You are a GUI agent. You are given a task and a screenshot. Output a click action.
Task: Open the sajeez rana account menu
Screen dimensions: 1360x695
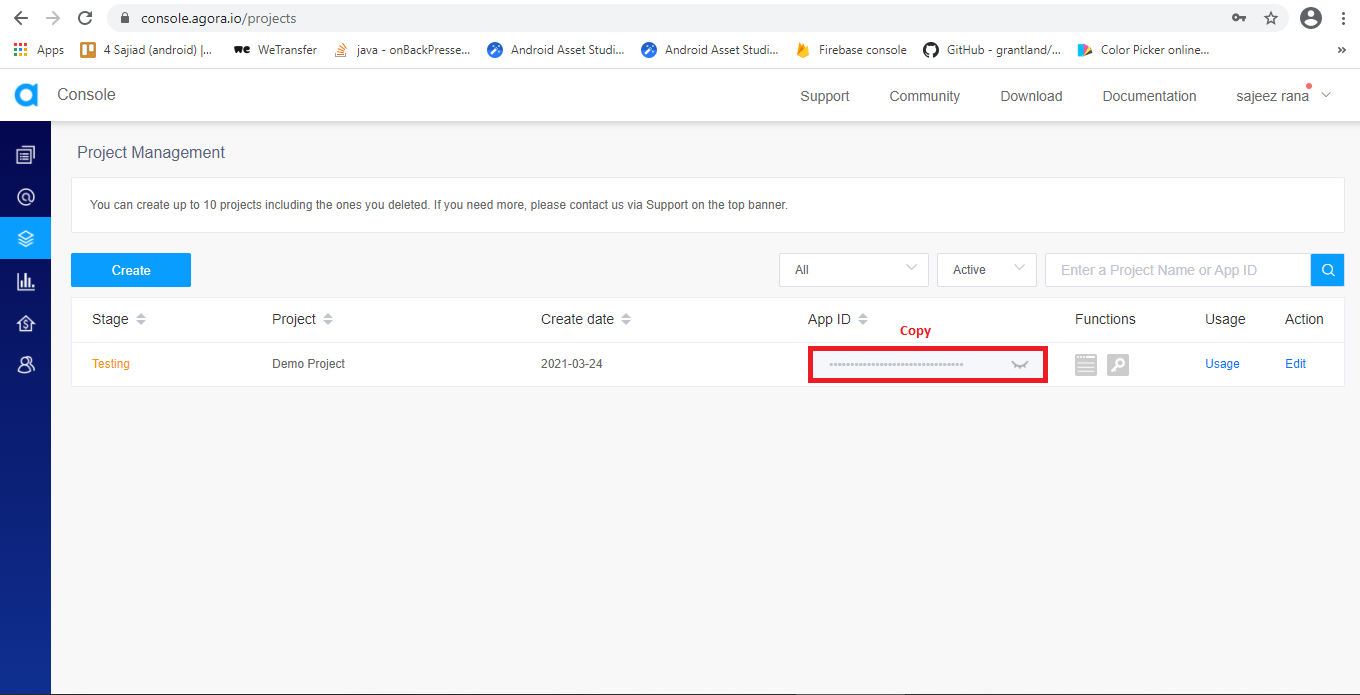pyautogui.click(x=1283, y=96)
